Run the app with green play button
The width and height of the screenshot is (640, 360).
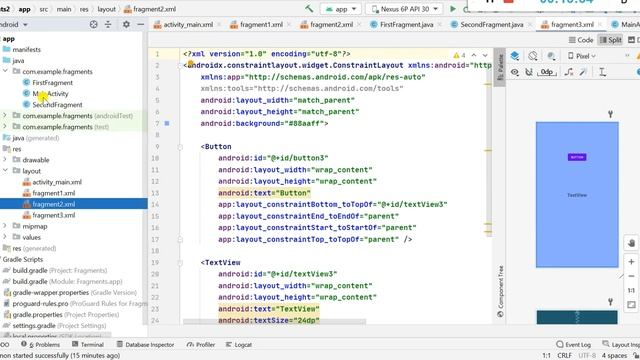click(453, 9)
